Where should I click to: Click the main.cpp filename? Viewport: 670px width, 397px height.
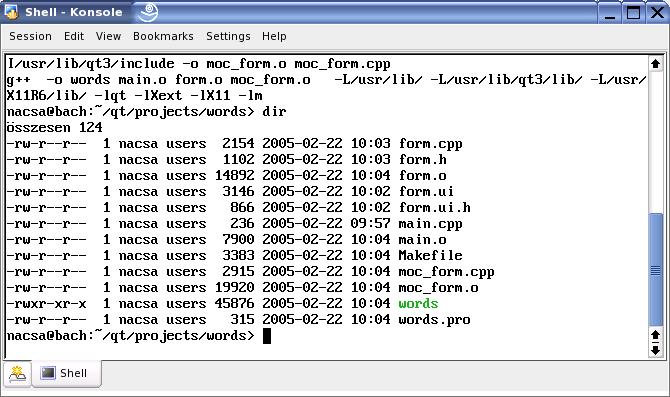pos(431,224)
